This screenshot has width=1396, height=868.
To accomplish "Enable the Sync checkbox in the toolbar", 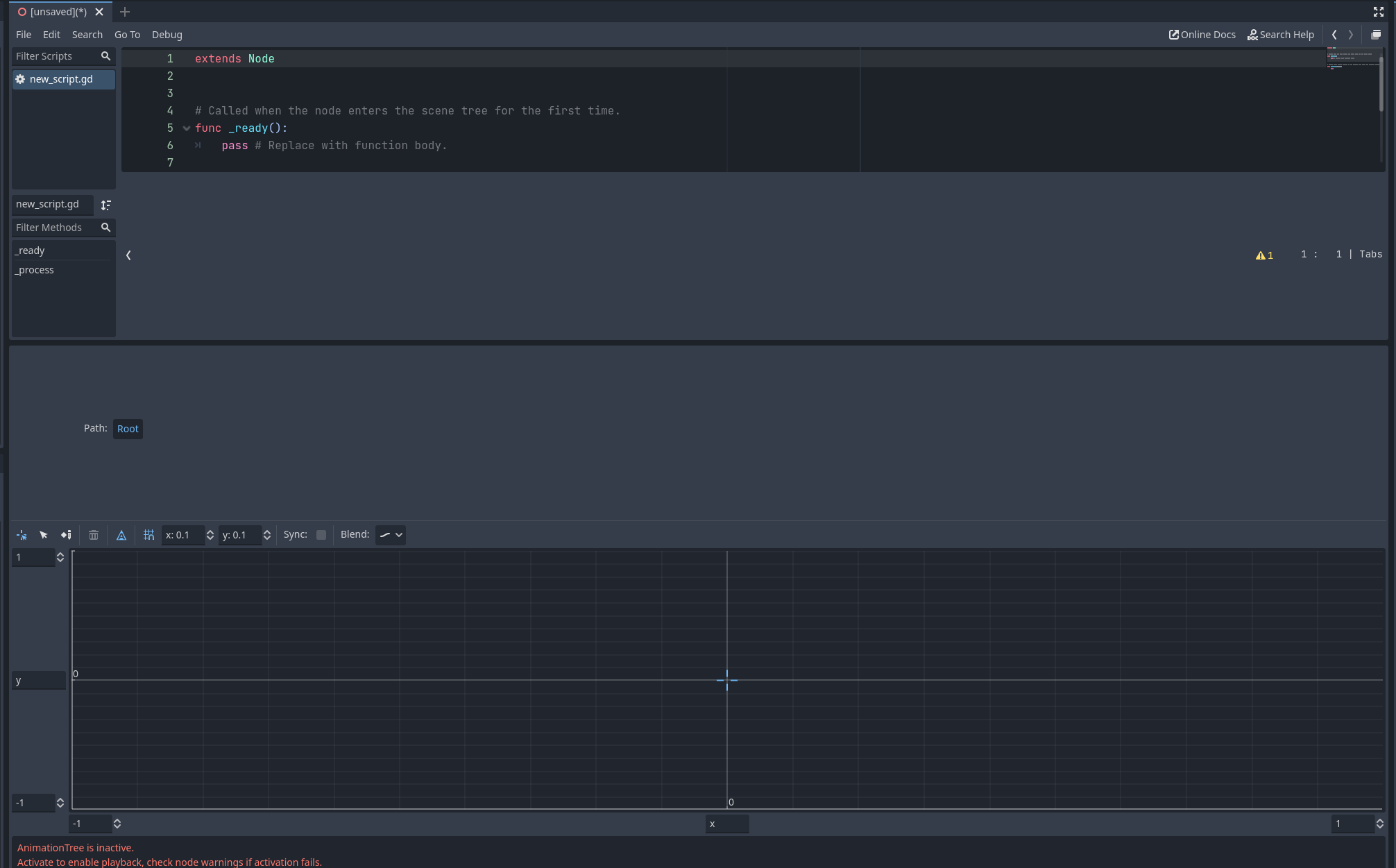I will (321, 534).
